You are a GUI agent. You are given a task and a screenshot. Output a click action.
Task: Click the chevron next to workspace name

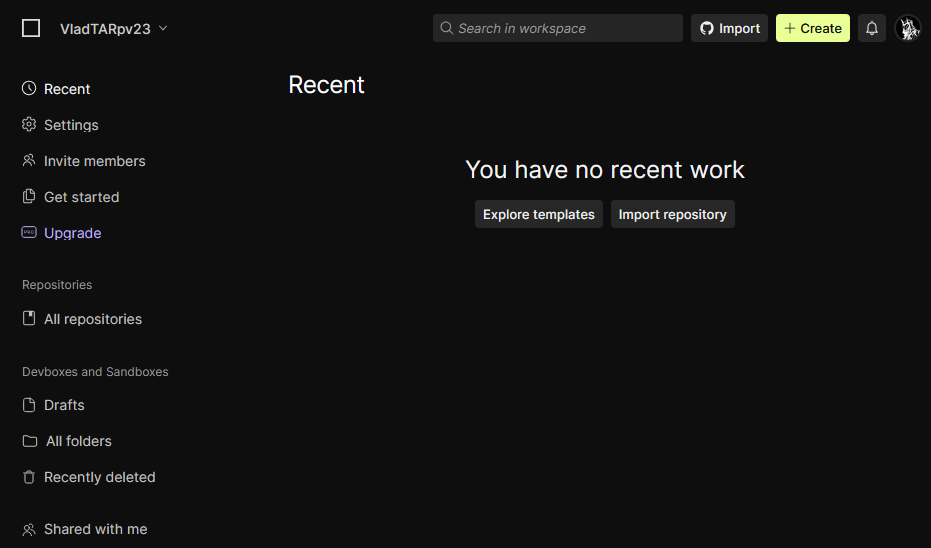[x=163, y=28]
